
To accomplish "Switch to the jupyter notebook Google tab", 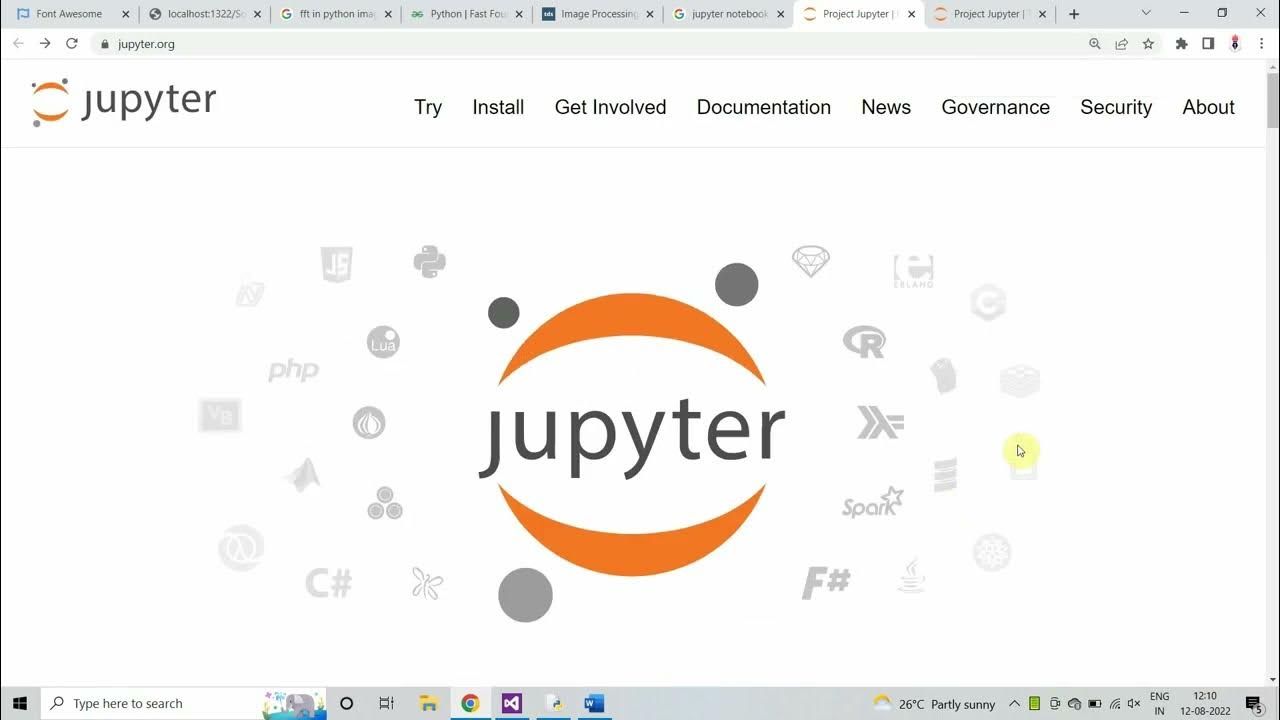I will pos(727,14).
